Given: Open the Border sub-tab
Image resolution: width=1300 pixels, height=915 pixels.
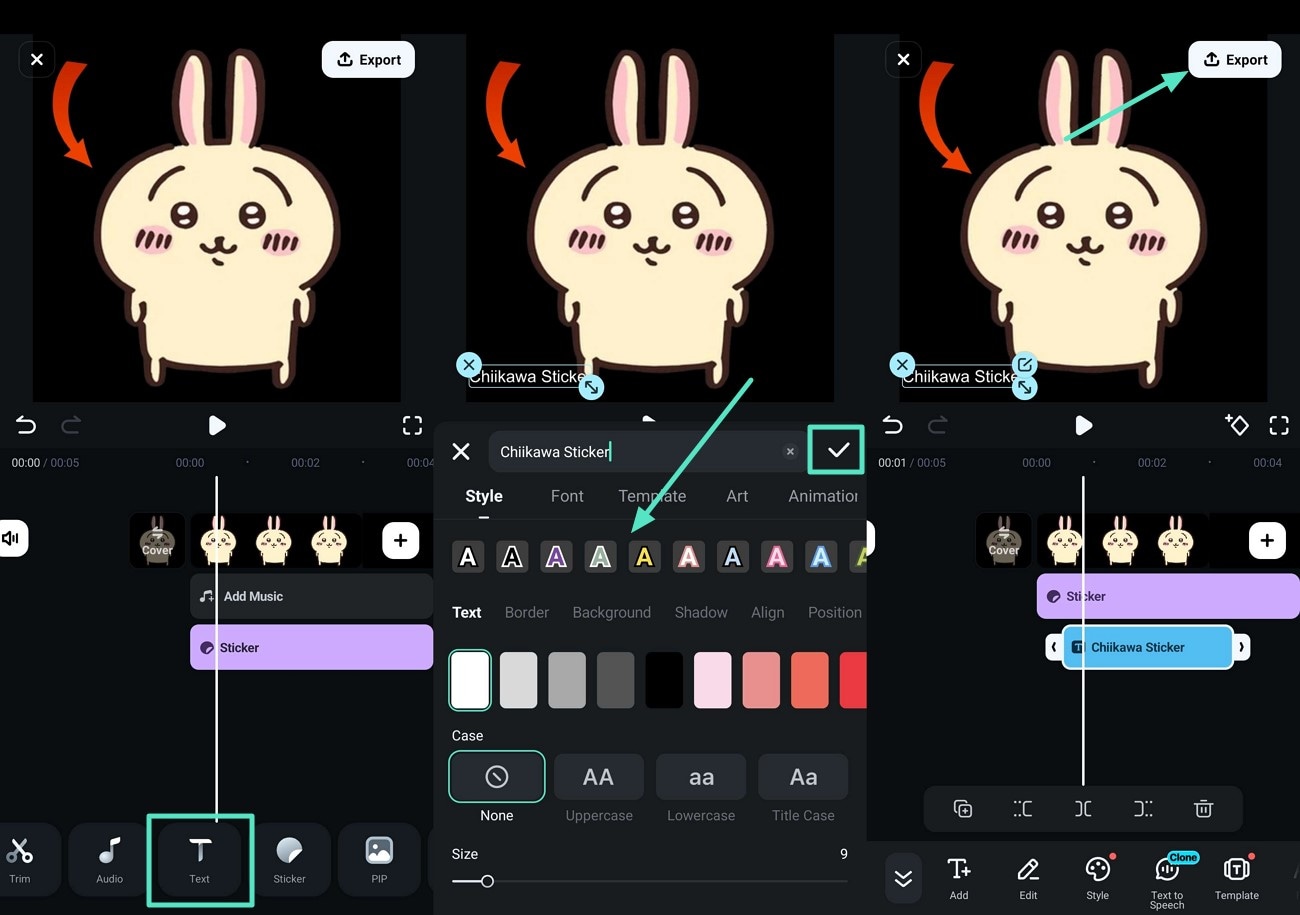Looking at the screenshot, I should 527,612.
